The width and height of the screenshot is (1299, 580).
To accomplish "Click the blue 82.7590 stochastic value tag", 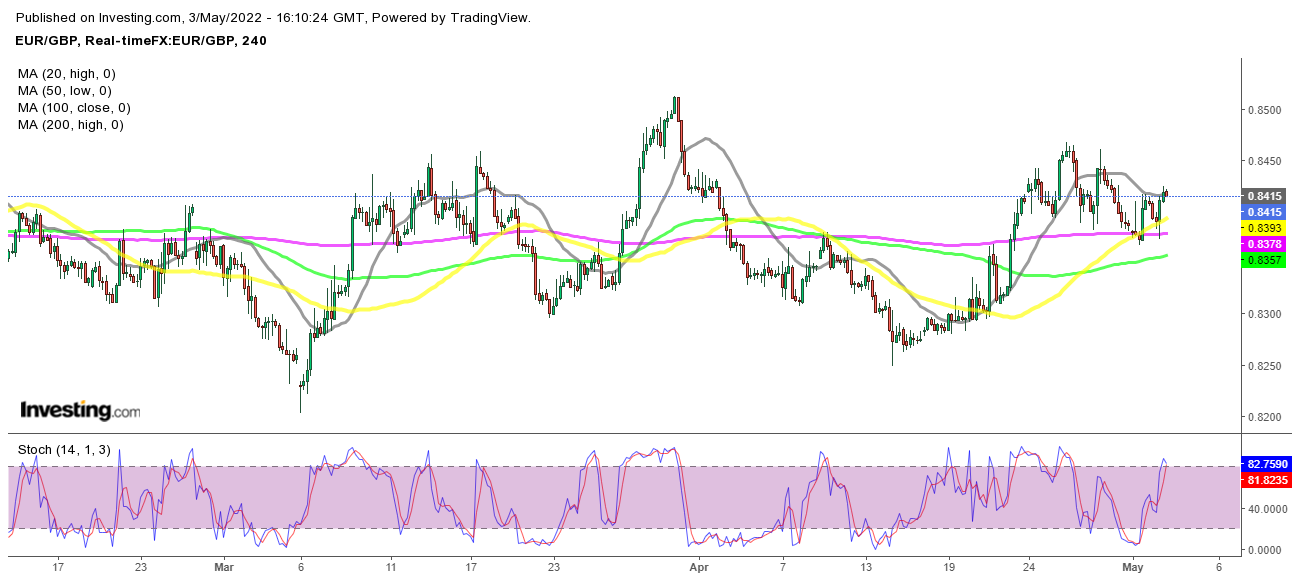I will click(1266, 465).
